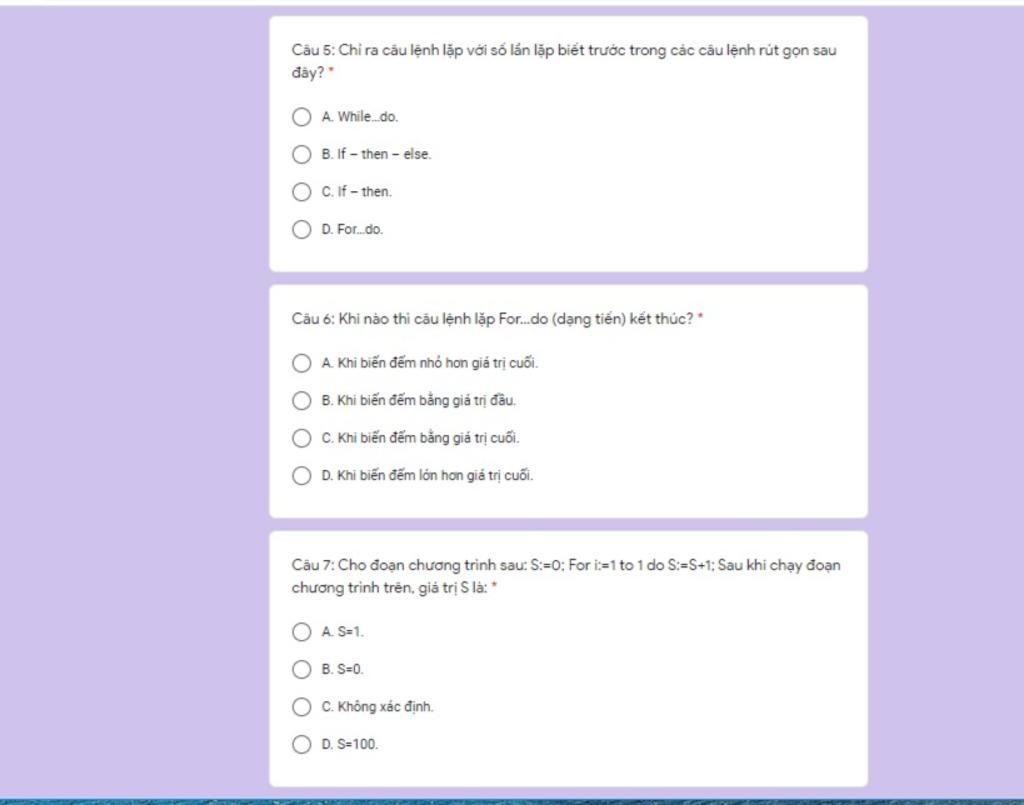
Task: Select answer A. While...do for Câu 5
Action: (301, 117)
